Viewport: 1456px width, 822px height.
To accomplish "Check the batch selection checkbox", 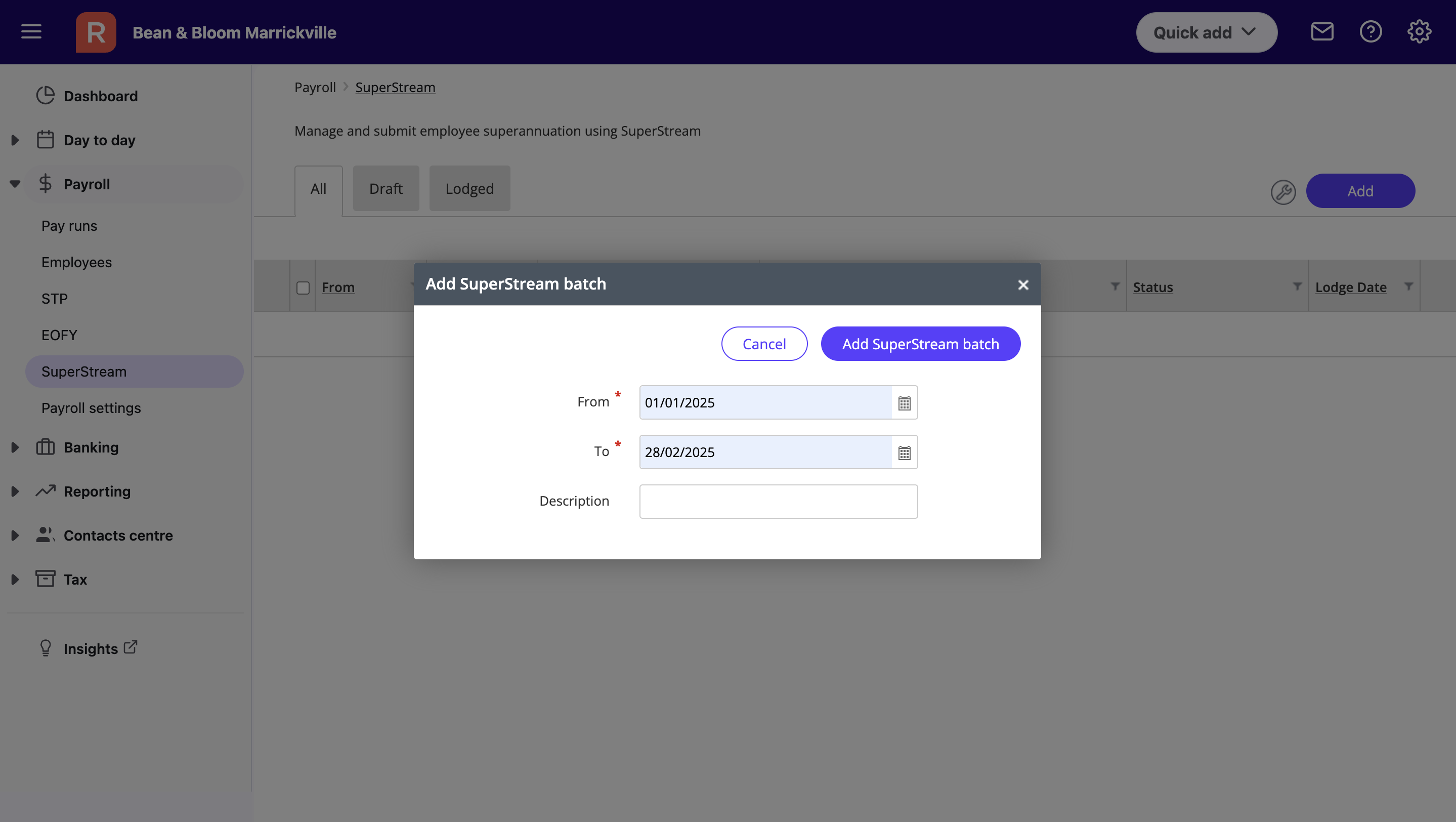I will (x=303, y=286).
